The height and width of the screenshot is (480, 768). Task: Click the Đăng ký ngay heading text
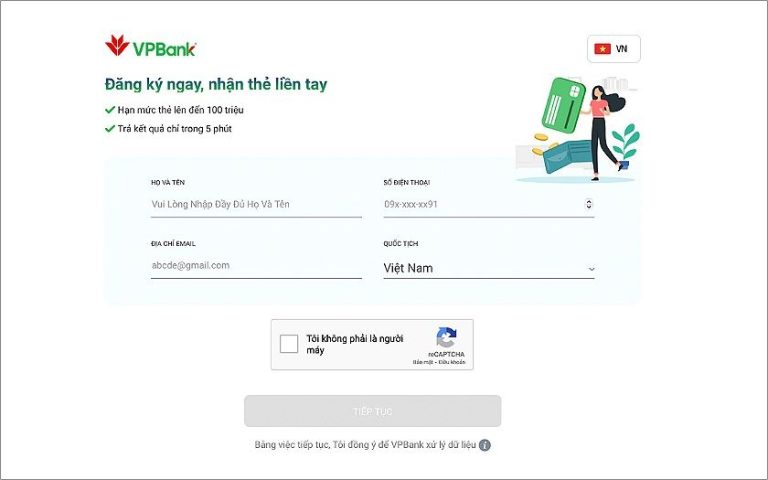point(216,84)
